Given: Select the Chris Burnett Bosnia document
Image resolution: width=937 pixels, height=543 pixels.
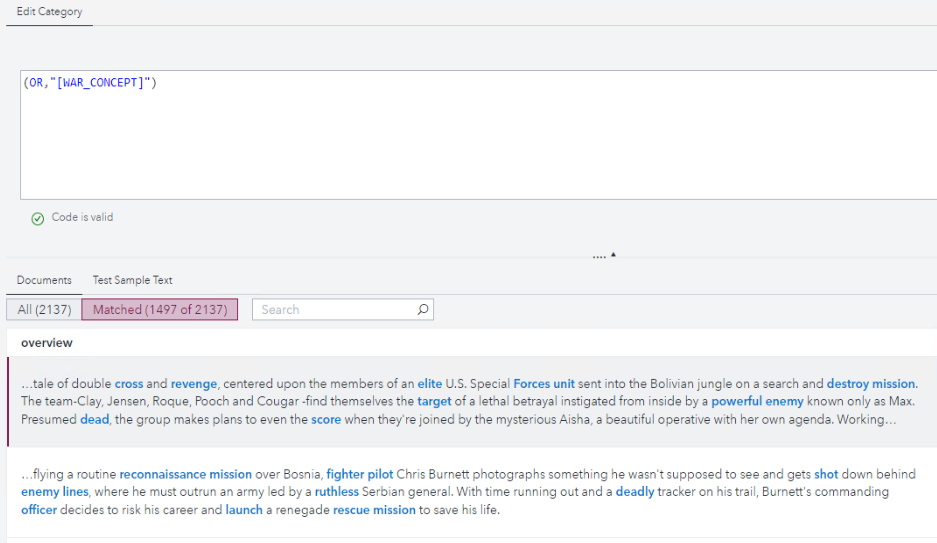Looking at the screenshot, I should (470, 492).
